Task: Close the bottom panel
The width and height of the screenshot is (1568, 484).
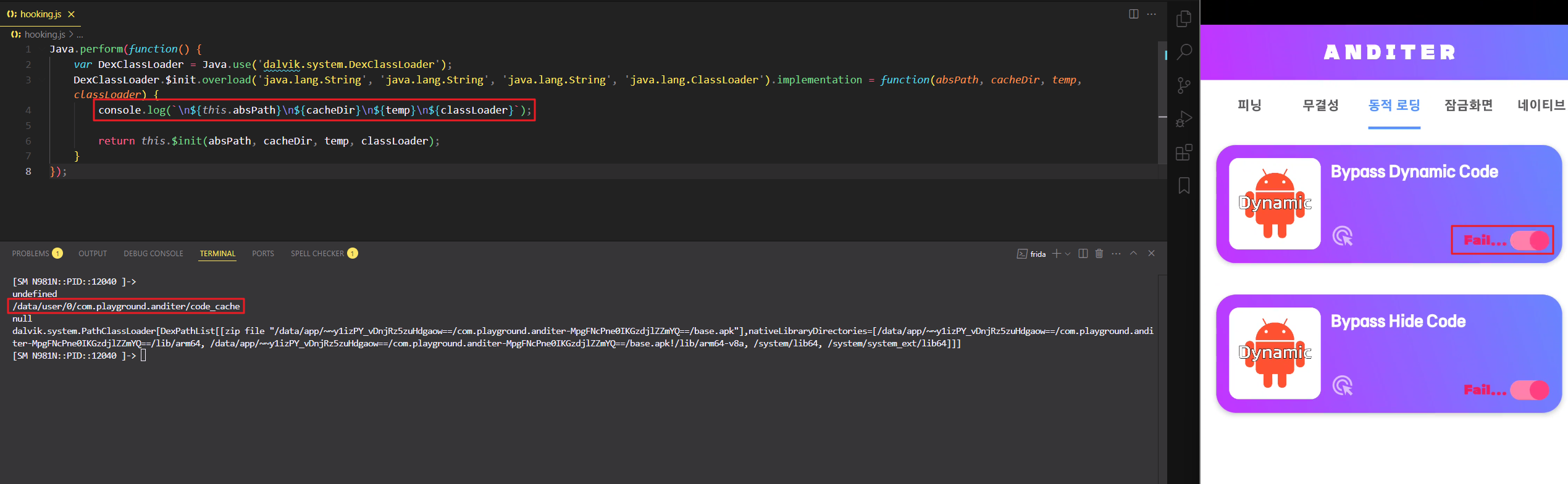Action: coord(1151,253)
